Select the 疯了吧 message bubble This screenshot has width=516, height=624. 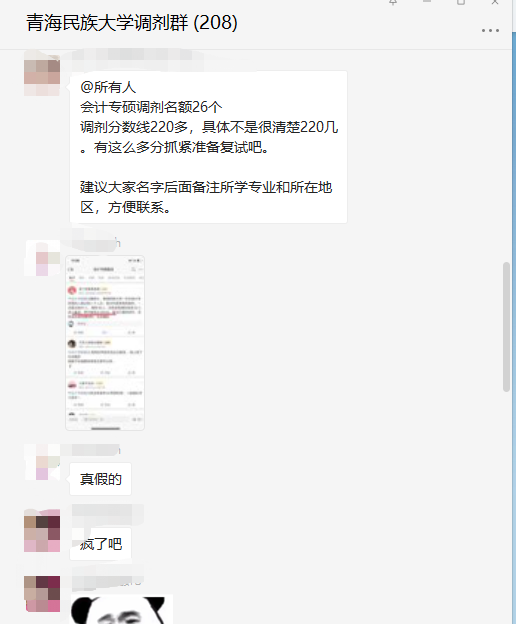click(x=100, y=544)
